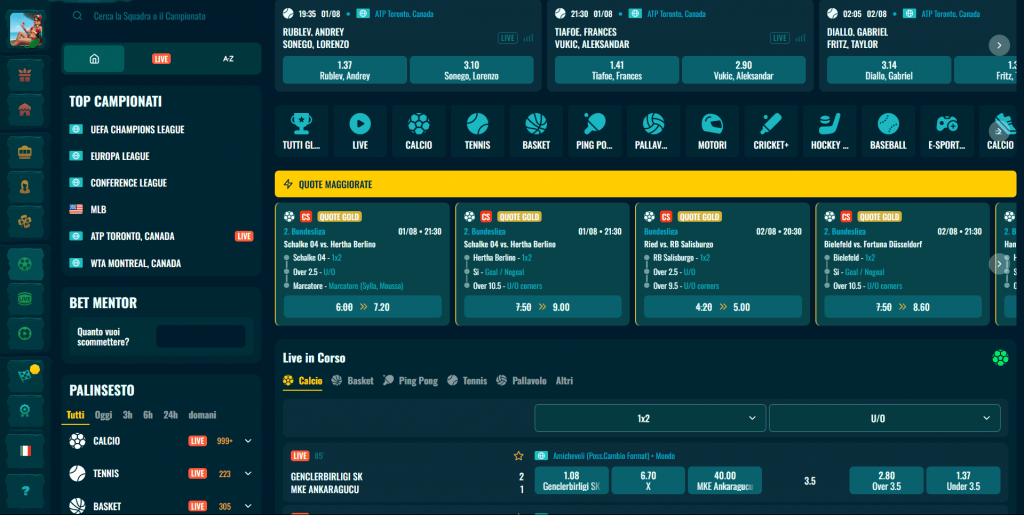The image size is (1024, 515).
Task: Select the HOCKEY sport tile
Action: tap(829, 131)
